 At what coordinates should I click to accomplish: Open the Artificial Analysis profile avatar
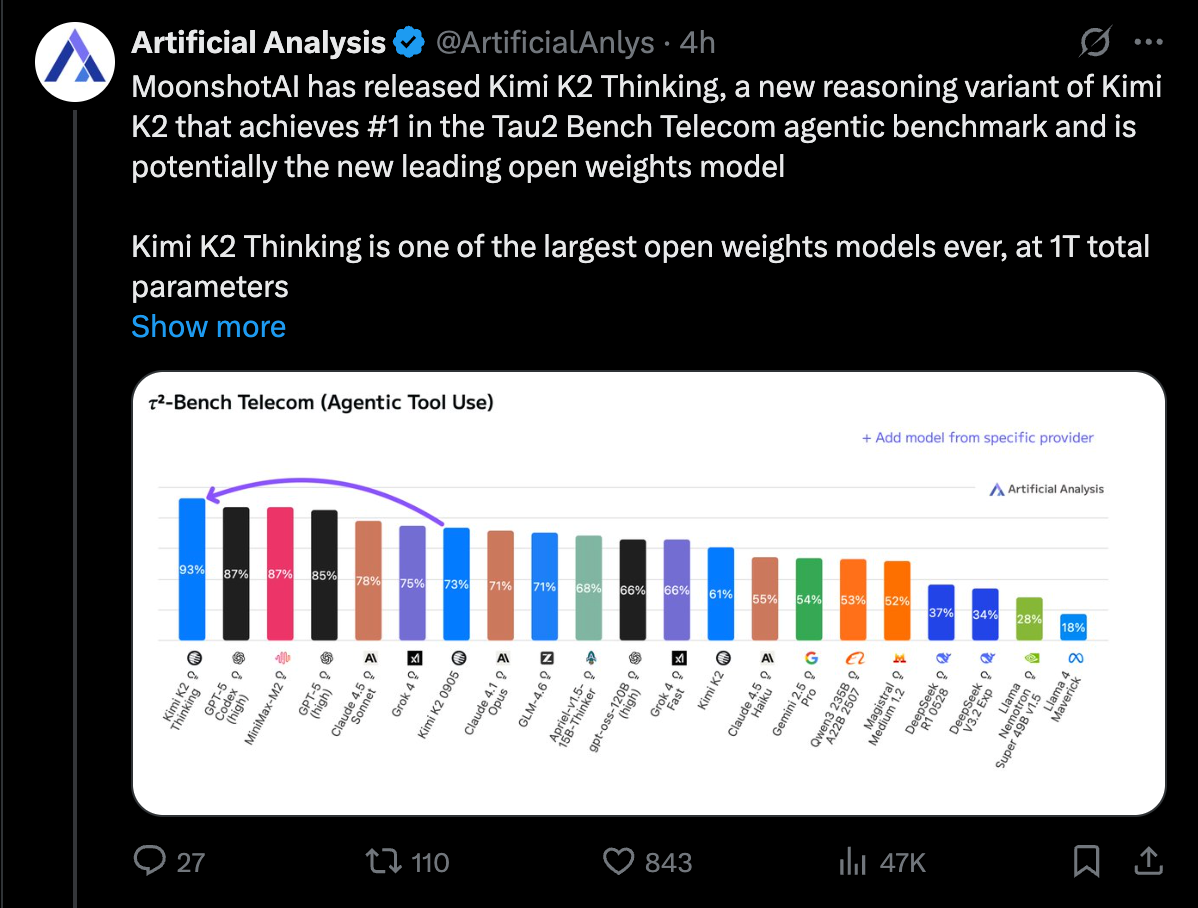[x=74, y=61]
